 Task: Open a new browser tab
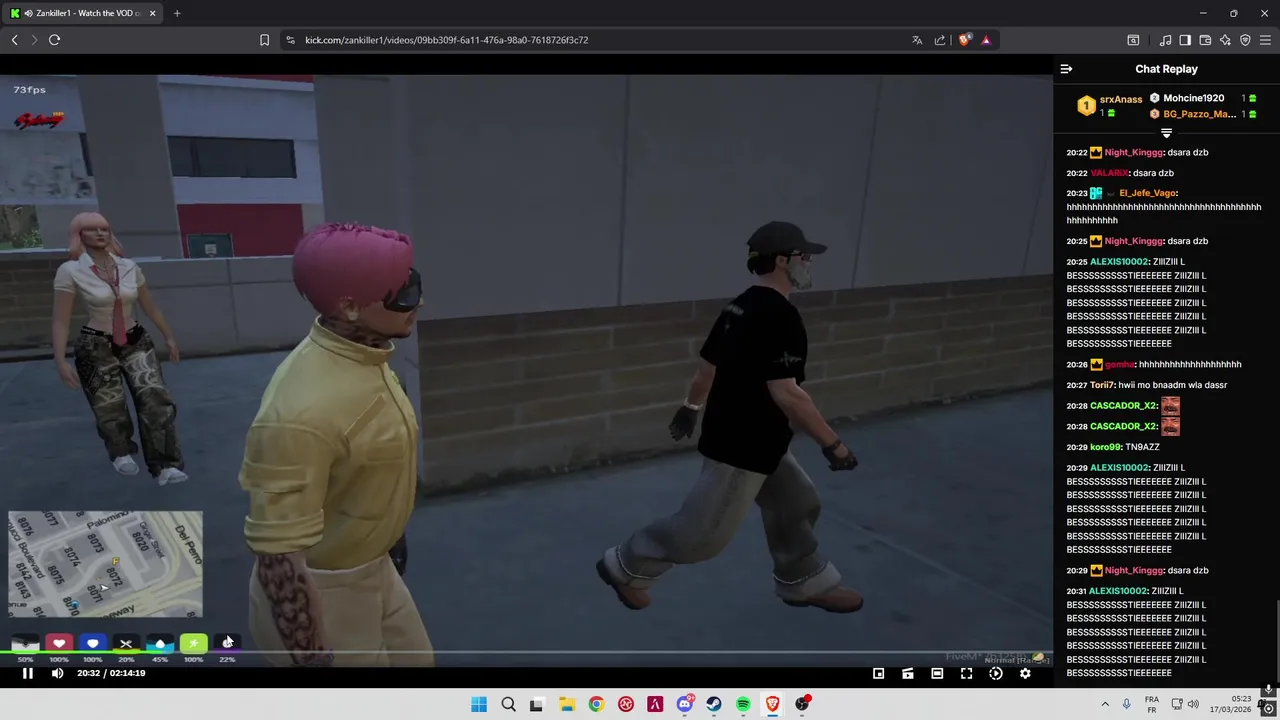[x=177, y=13]
